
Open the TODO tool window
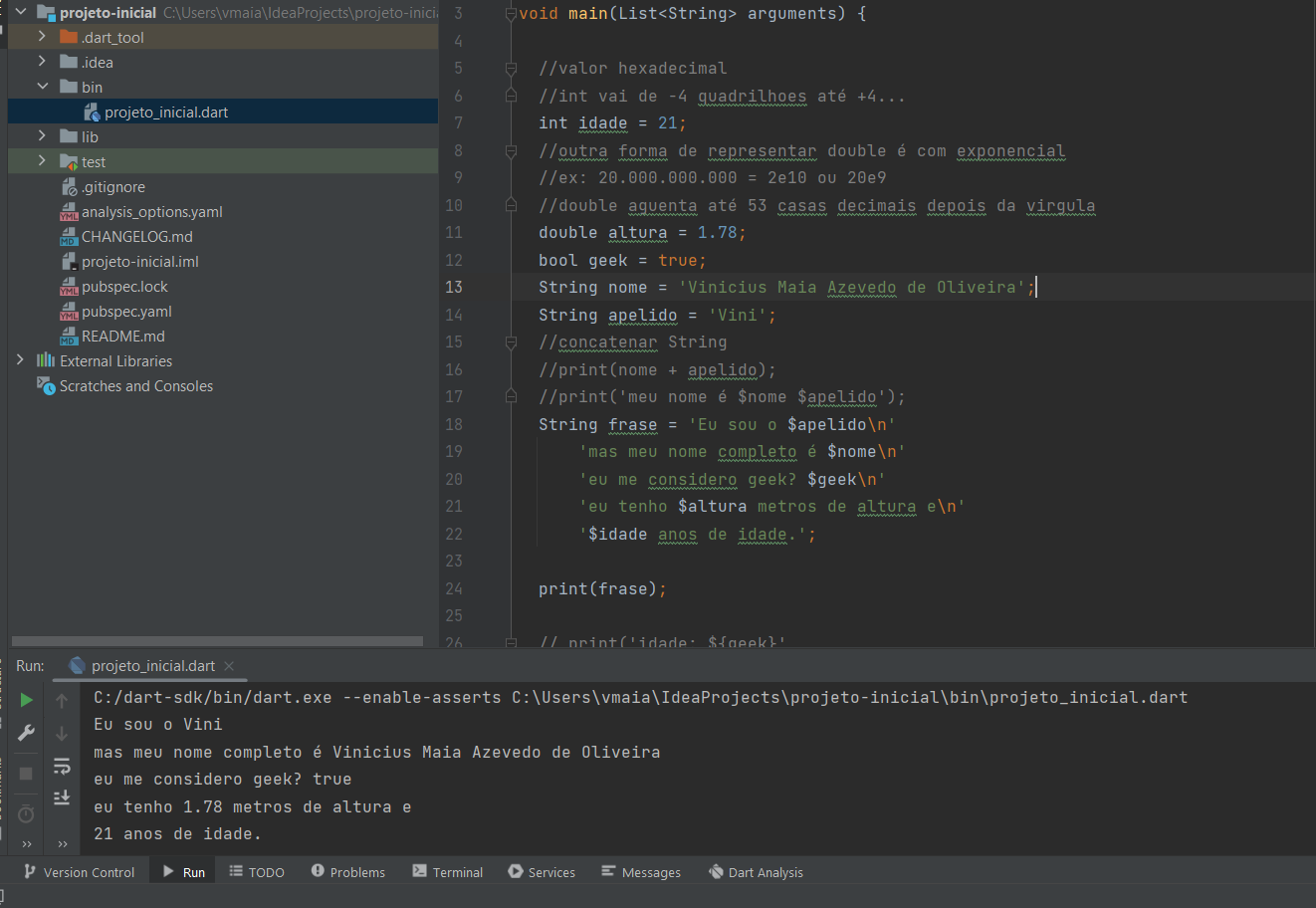[257, 872]
